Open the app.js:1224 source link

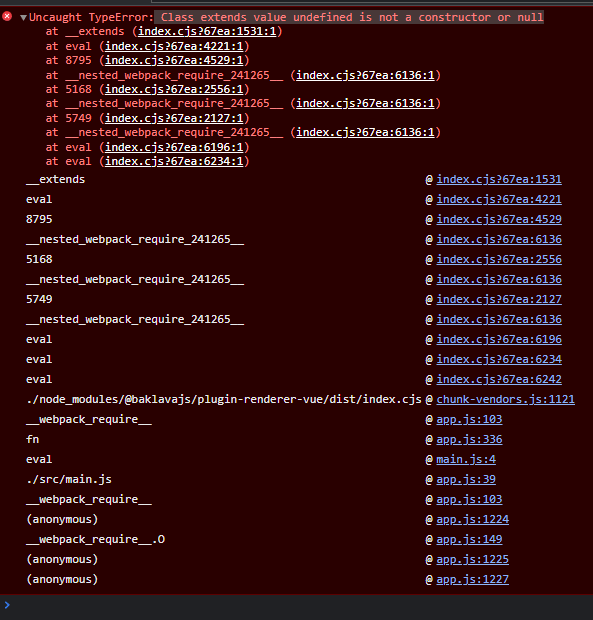[472, 519]
